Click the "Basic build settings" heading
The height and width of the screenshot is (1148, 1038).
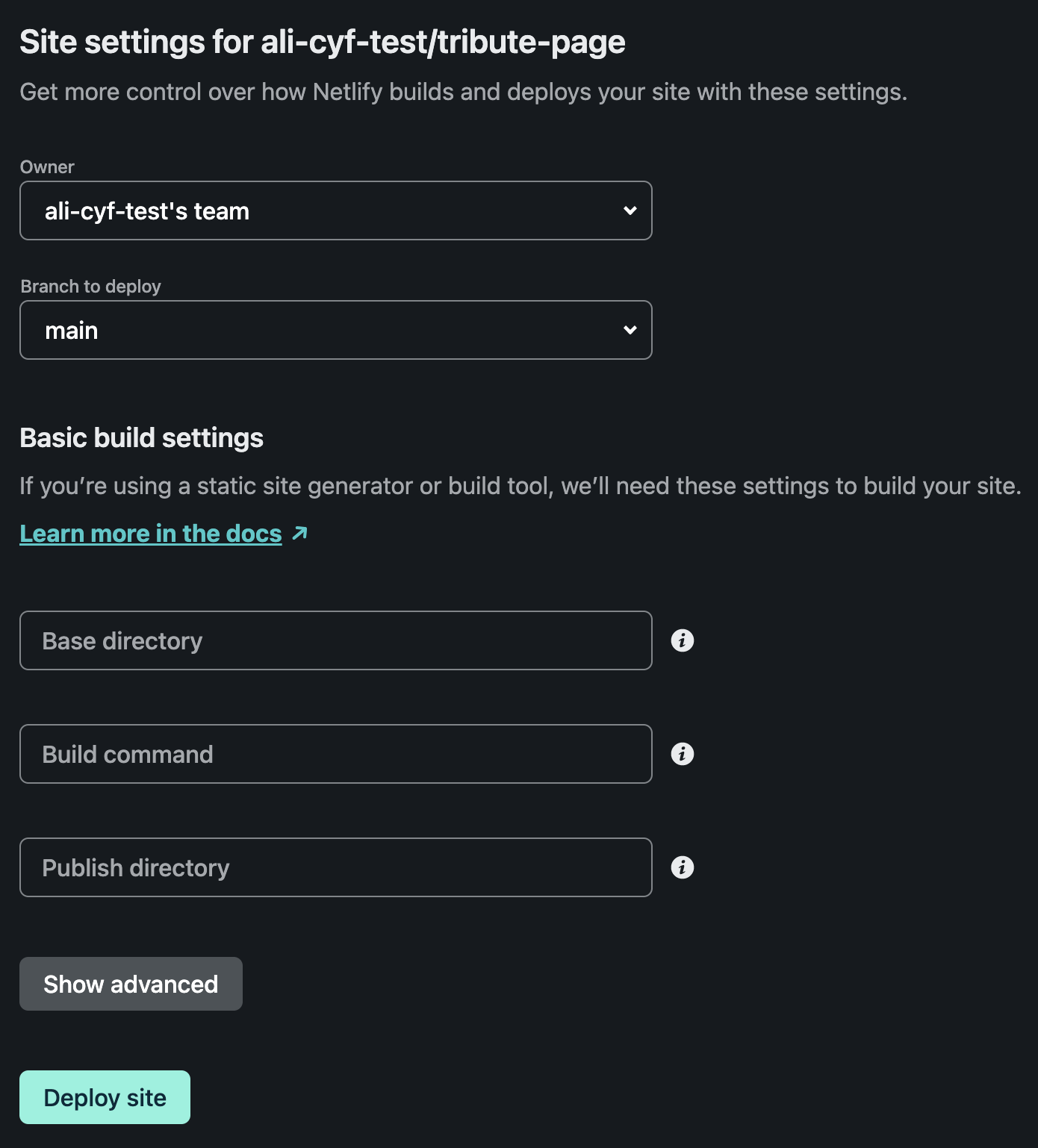(x=141, y=437)
